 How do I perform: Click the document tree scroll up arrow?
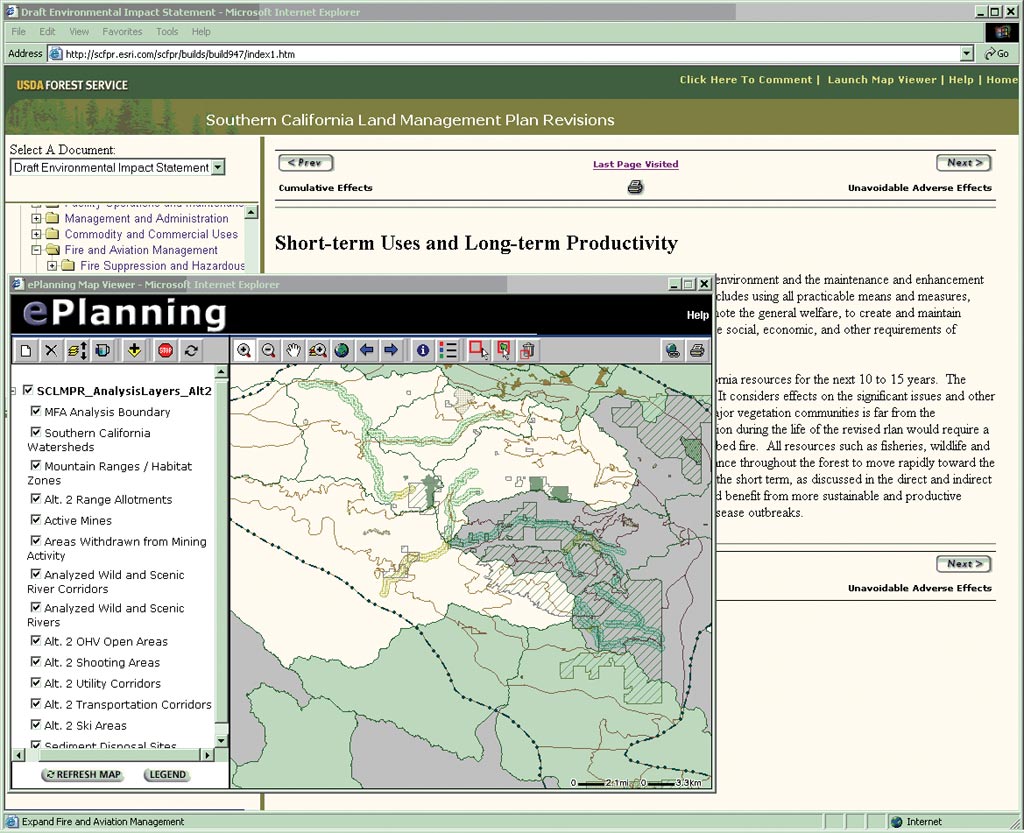(x=251, y=212)
